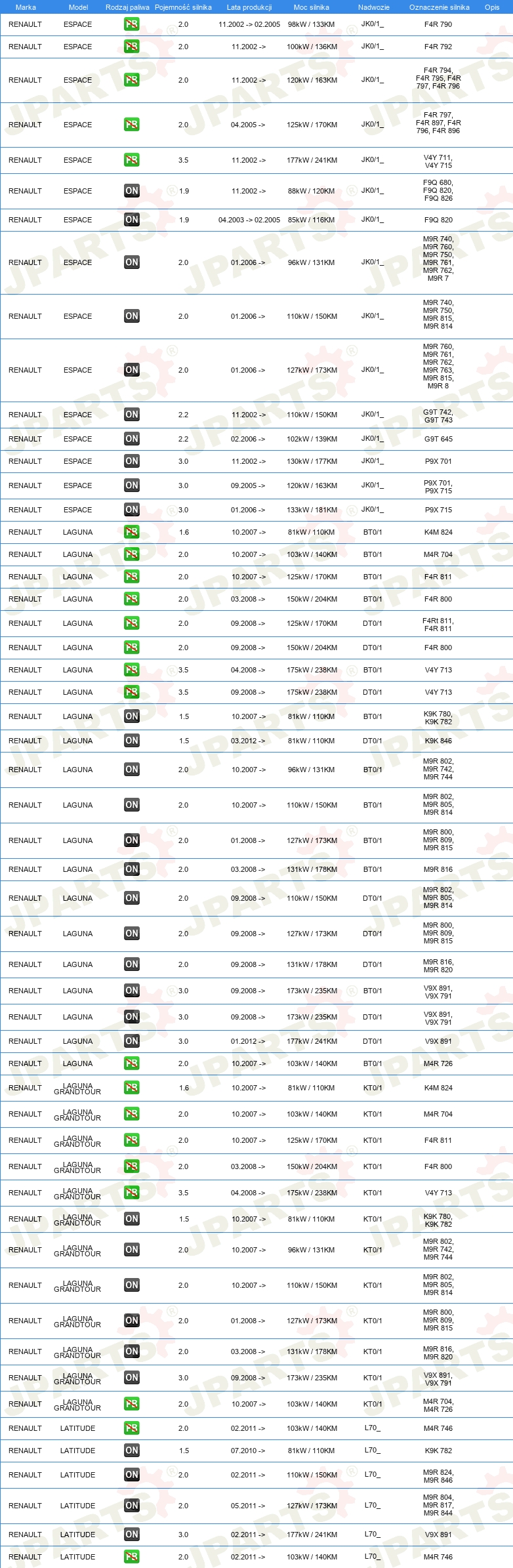Viewport: 513px width, 1568px height.
Task: Click PB fuel icon for Espace F4R 792
Action: pyautogui.click(x=132, y=47)
